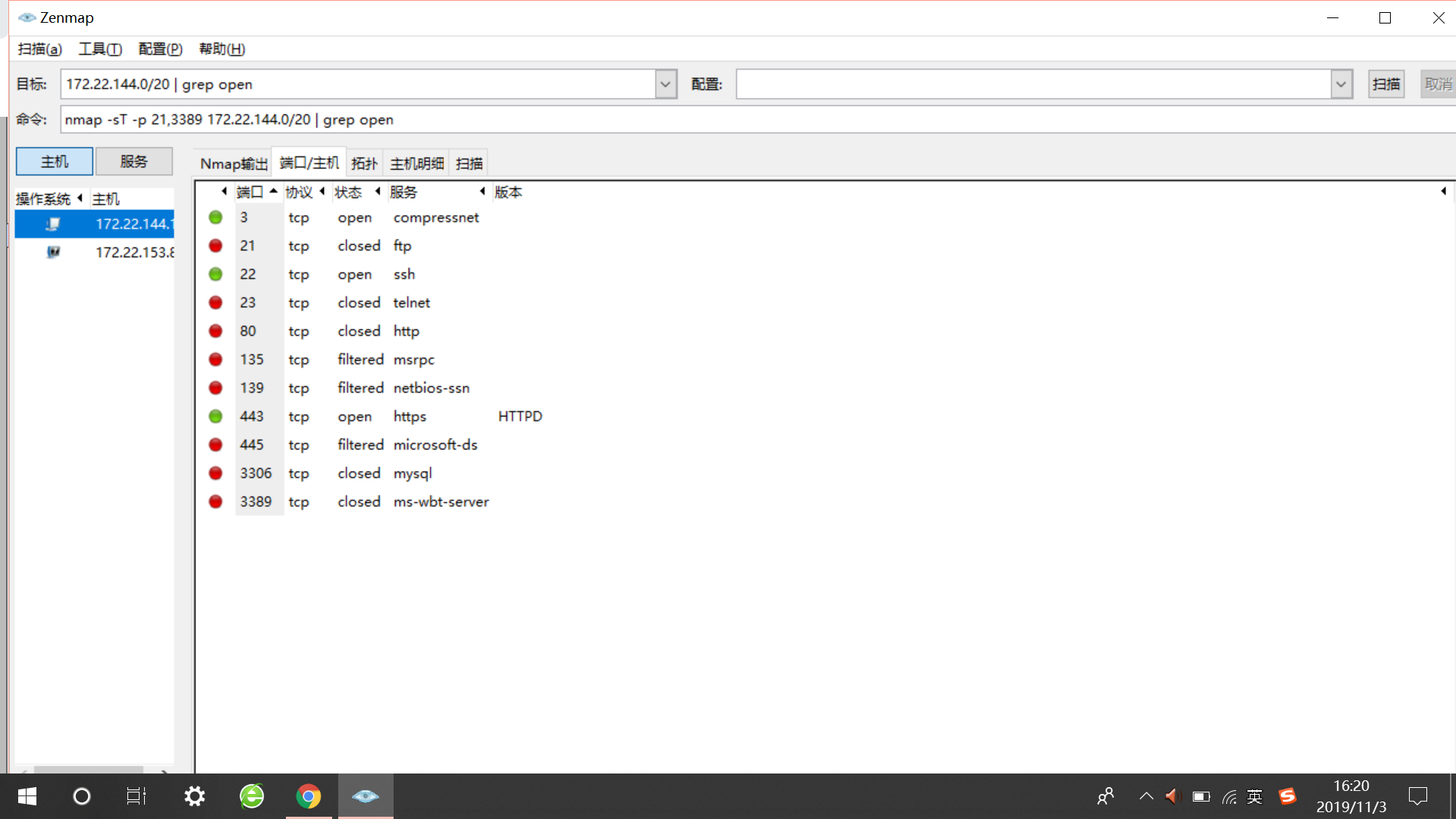Expand the 配置 profile dropdown arrow
Screen dimensions: 1456x819
(1341, 84)
